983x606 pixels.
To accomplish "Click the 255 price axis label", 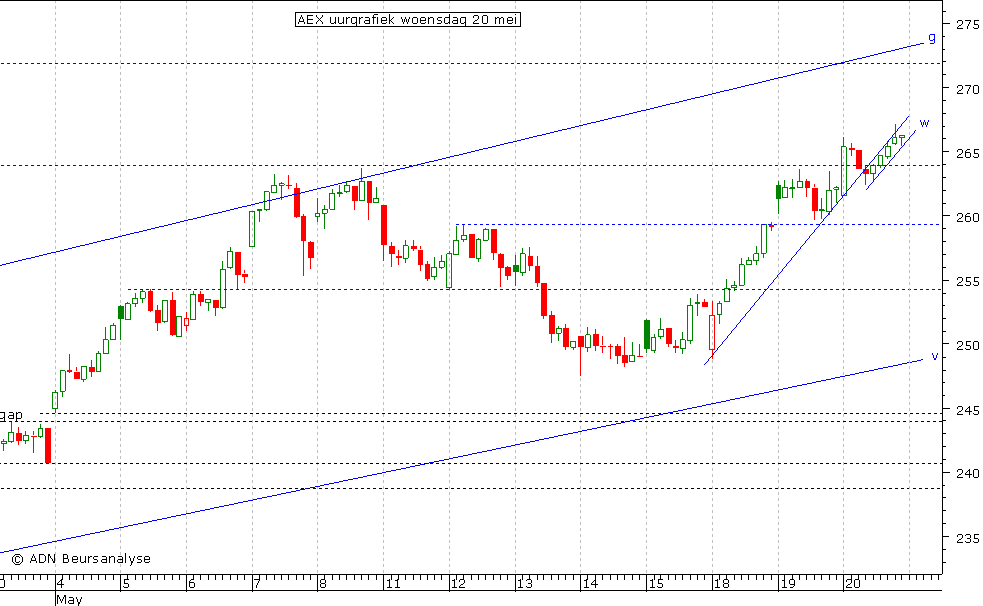I will coord(967,281).
